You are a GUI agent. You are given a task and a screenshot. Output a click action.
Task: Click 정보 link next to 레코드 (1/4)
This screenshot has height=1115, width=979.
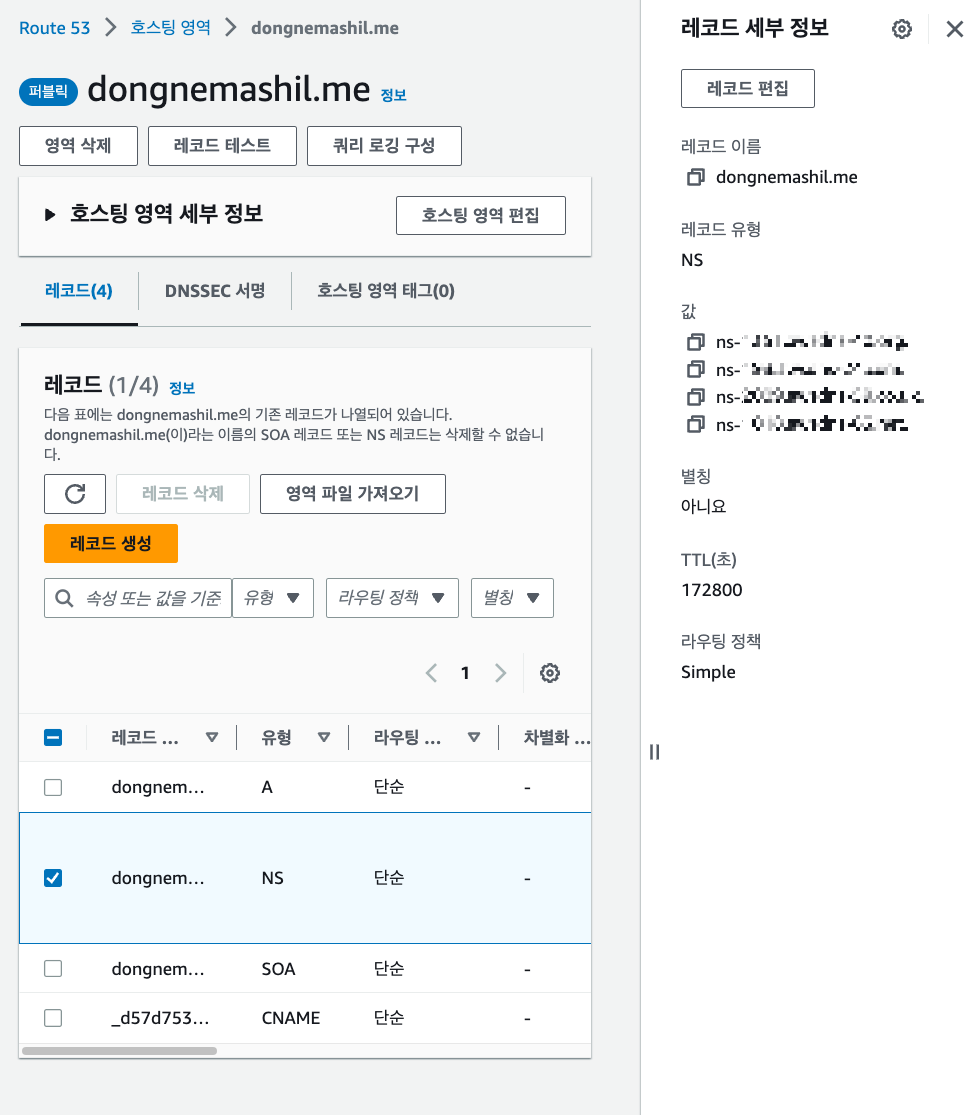tap(182, 388)
